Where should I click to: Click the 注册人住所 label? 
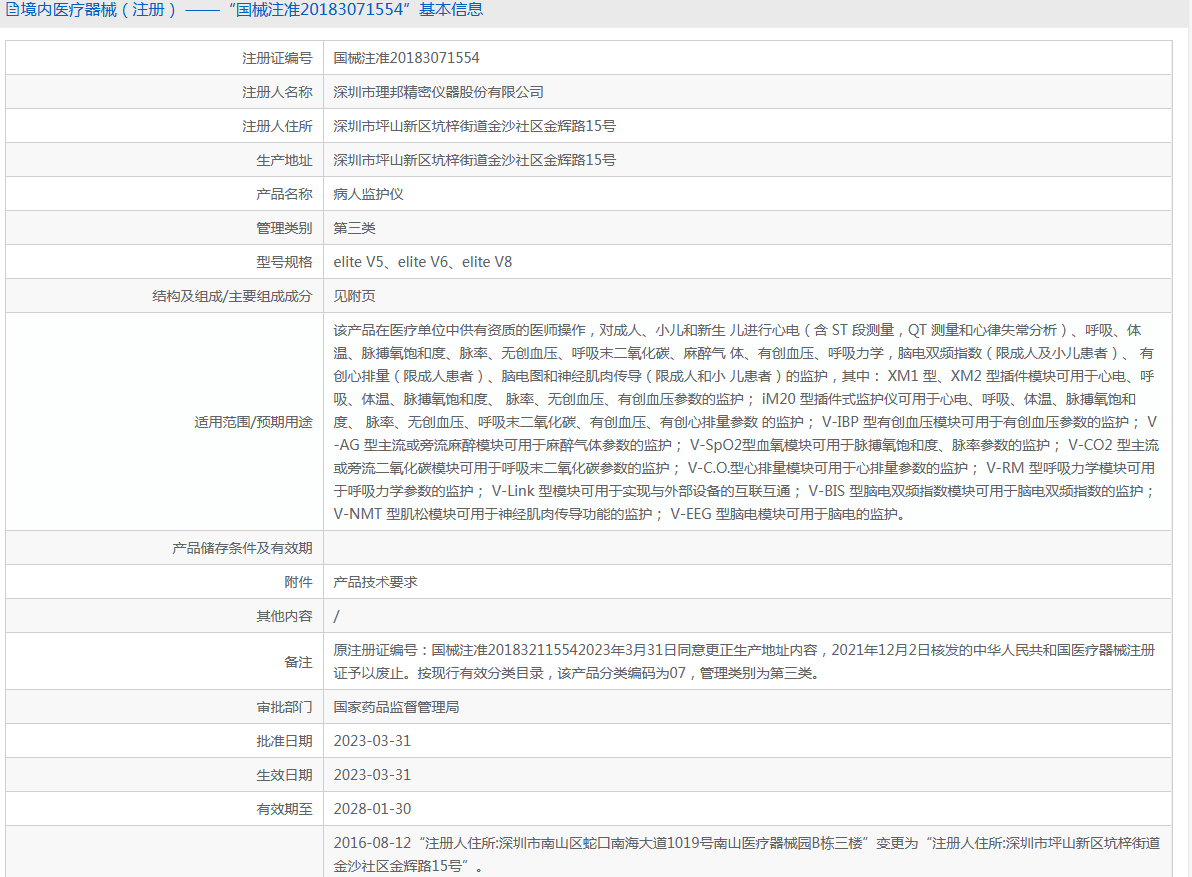coord(277,126)
